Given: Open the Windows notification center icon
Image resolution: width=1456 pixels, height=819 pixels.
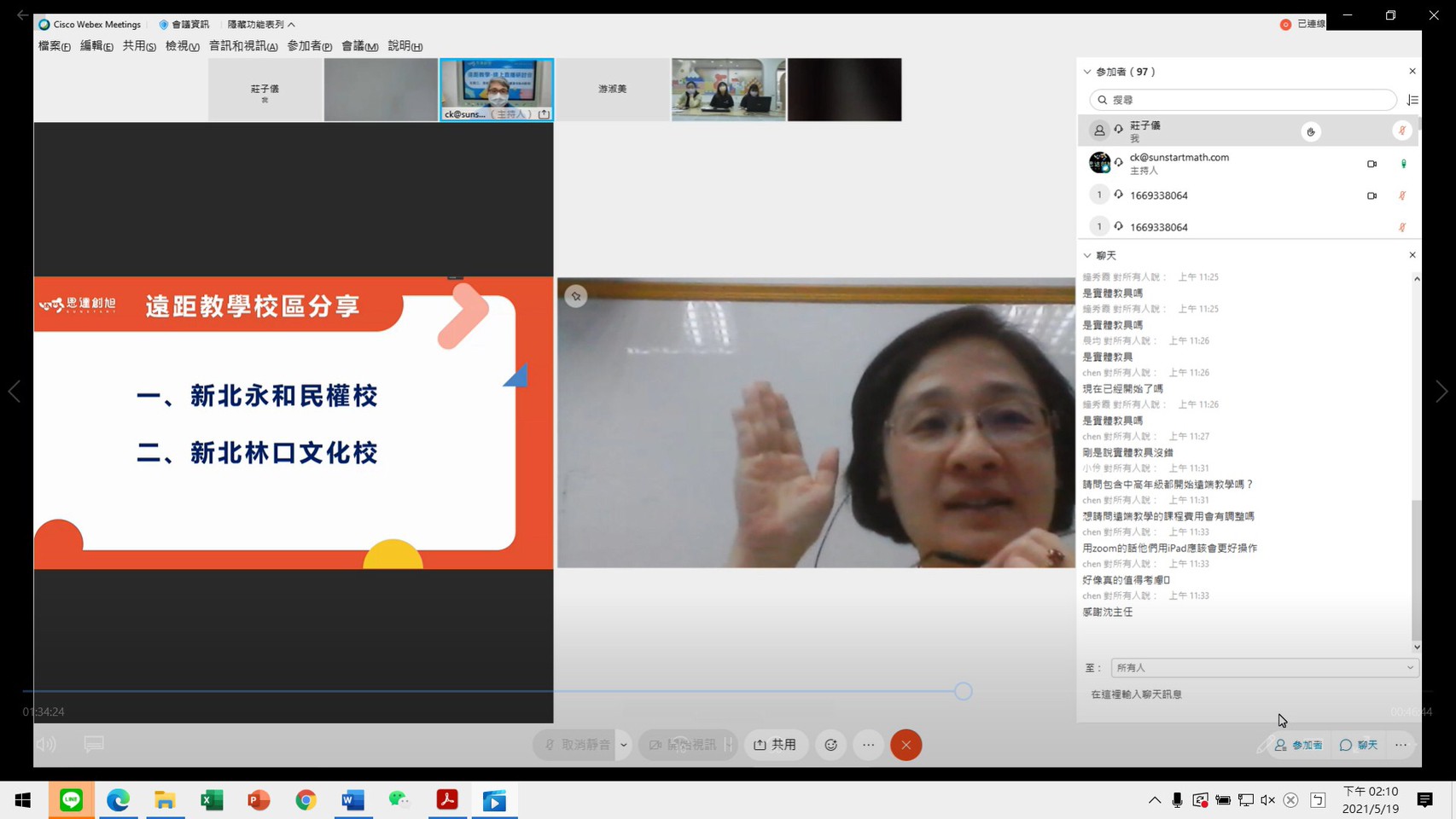Looking at the screenshot, I should click(1424, 800).
